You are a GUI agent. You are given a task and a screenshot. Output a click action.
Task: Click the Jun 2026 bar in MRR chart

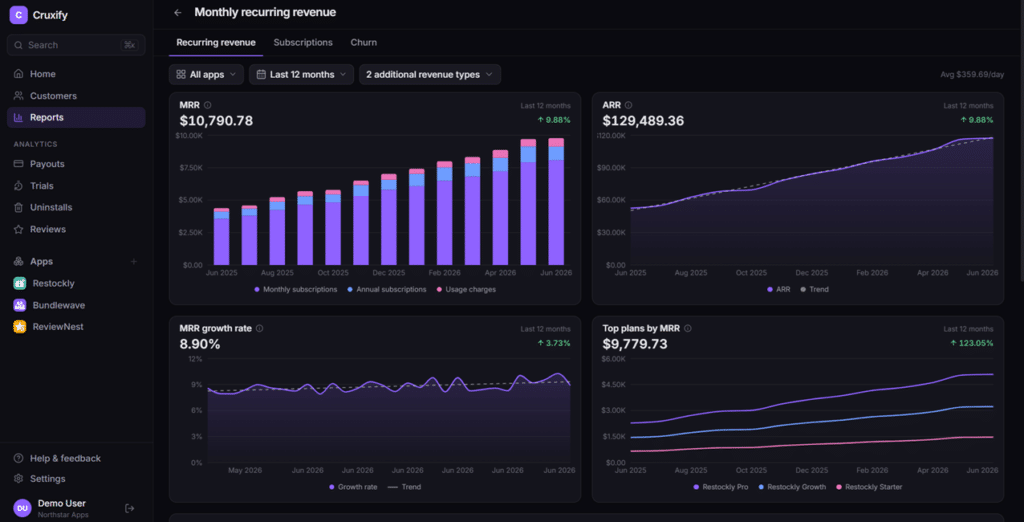556,201
